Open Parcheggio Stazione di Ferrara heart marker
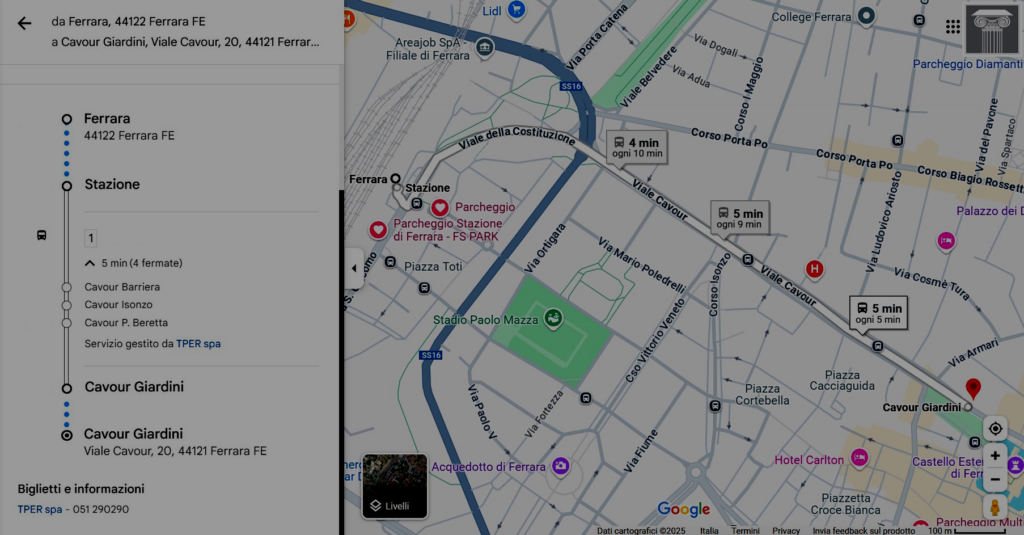Screen dimensions: 1024x535 (x=378, y=230)
